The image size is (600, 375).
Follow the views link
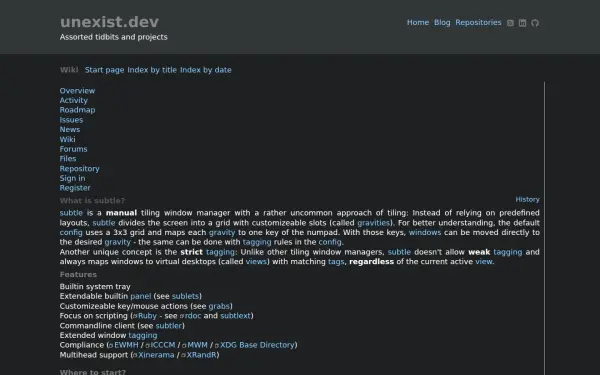coord(256,261)
